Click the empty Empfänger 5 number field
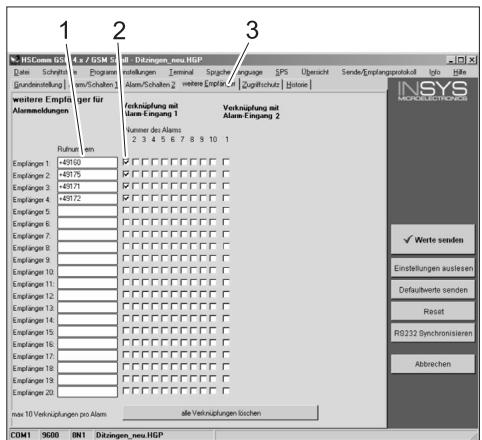The width and height of the screenshot is (482, 440). 87,211
